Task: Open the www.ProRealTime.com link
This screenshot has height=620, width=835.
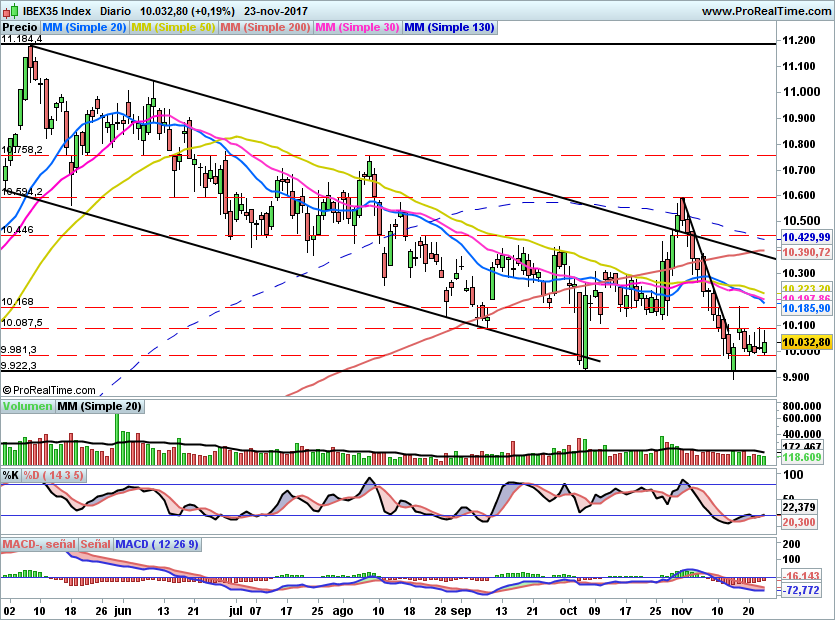Action: (x=766, y=11)
